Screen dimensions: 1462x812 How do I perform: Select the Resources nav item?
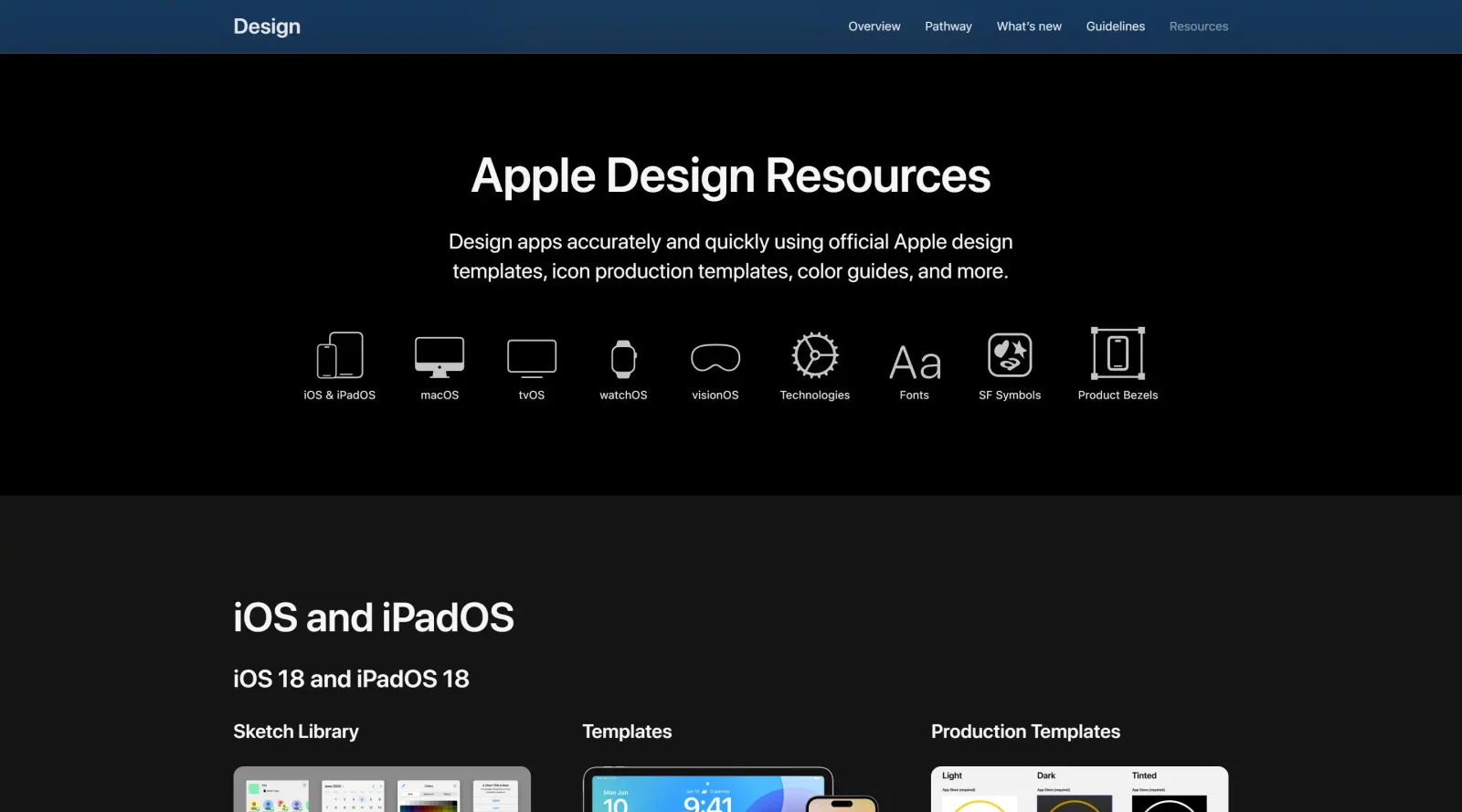click(x=1199, y=26)
